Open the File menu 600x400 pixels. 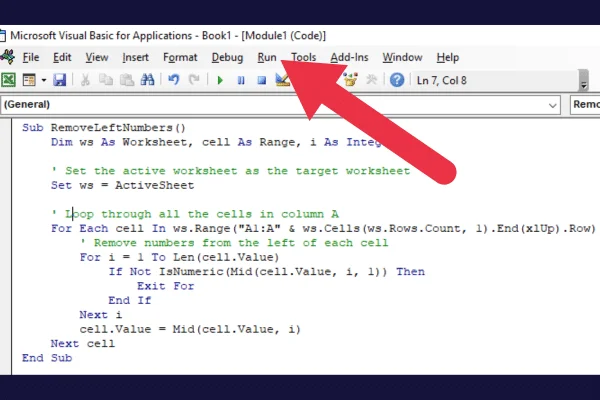pos(31,57)
